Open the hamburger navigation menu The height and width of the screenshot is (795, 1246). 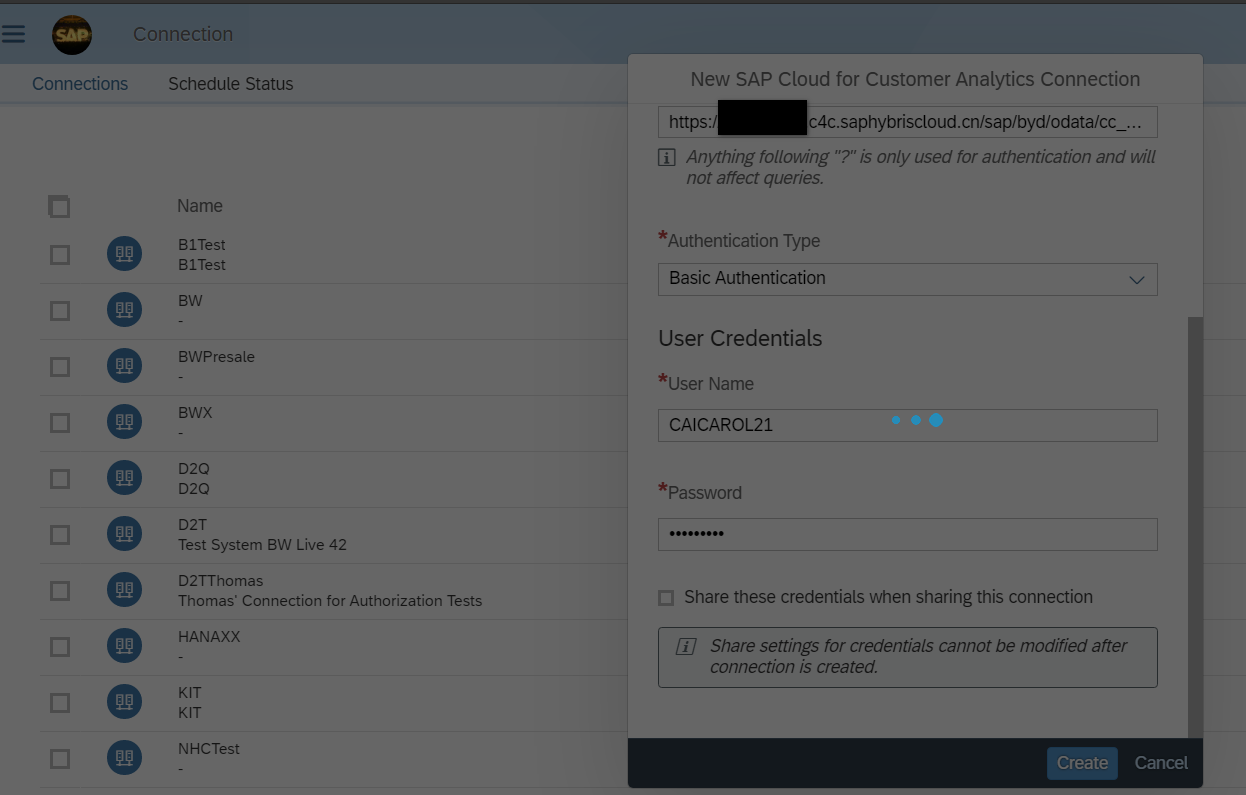(x=13, y=34)
